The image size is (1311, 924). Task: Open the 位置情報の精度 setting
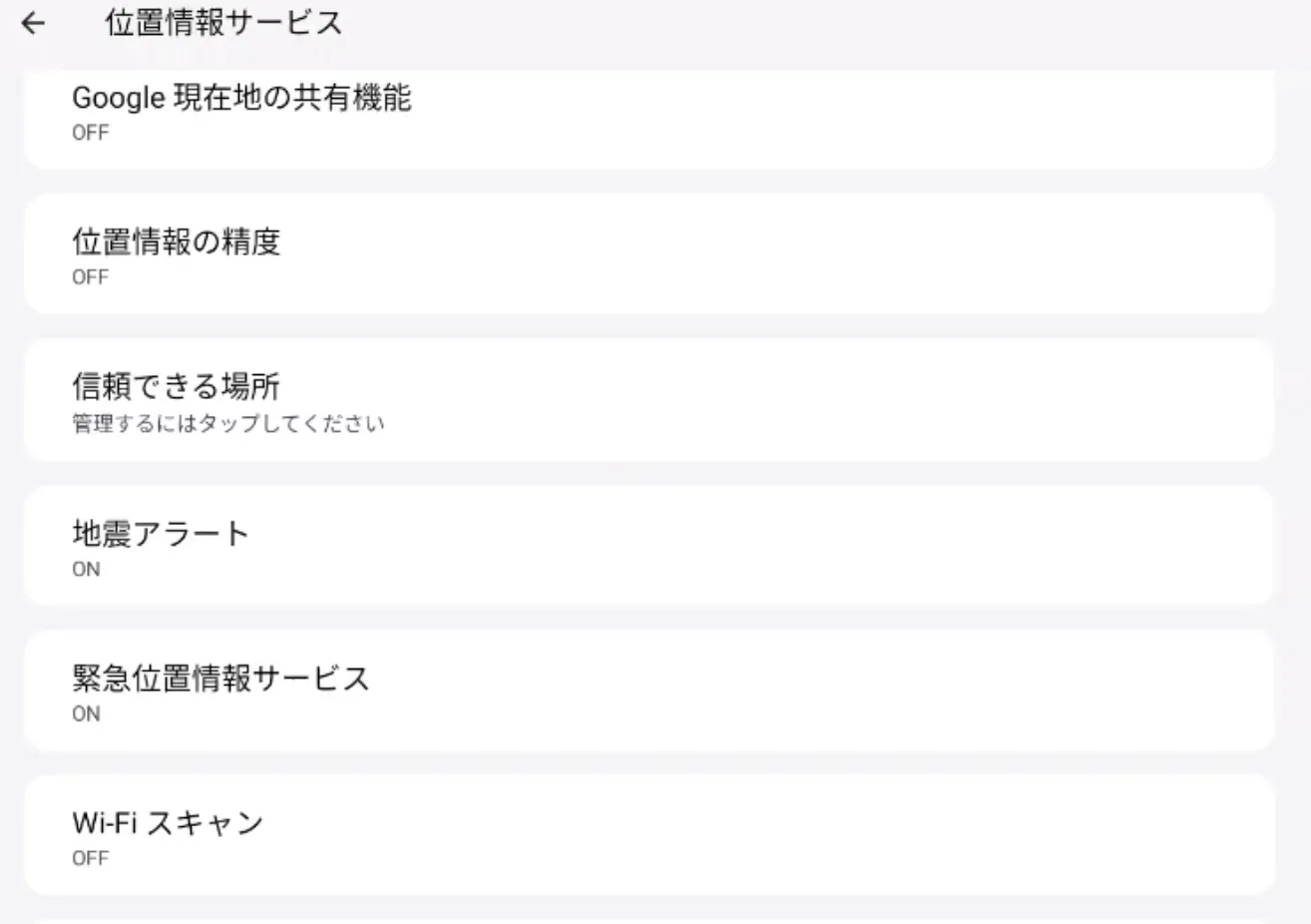pyautogui.click(x=177, y=241)
